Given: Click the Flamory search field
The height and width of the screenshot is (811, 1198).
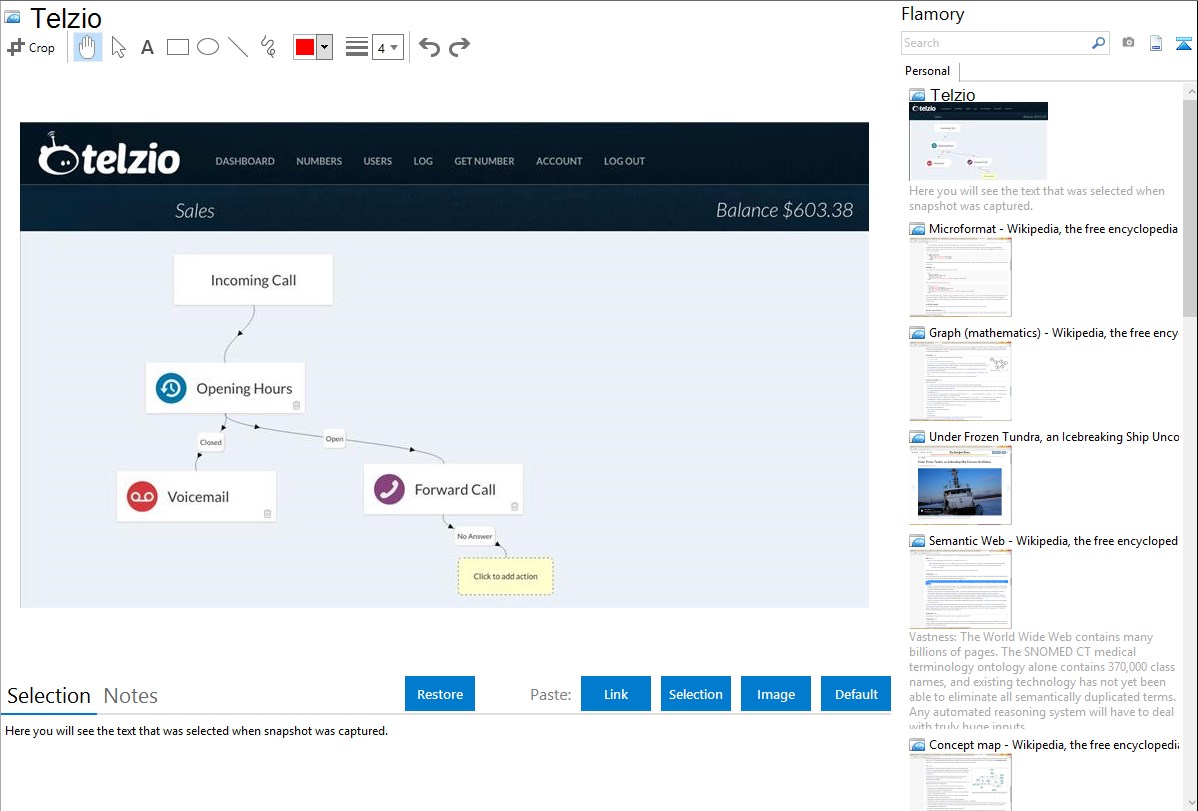Looking at the screenshot, I should click(x=996, y=43).
